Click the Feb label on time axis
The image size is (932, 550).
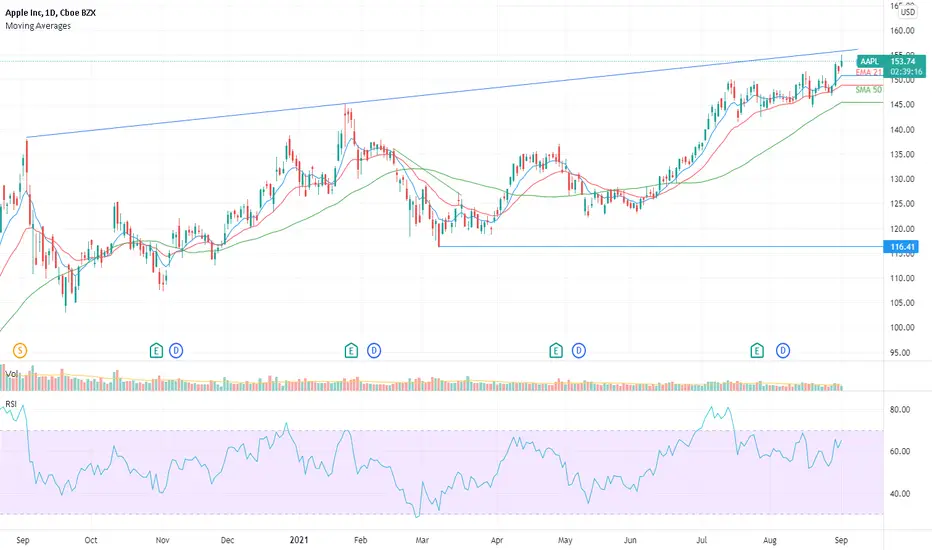(360, 540)
